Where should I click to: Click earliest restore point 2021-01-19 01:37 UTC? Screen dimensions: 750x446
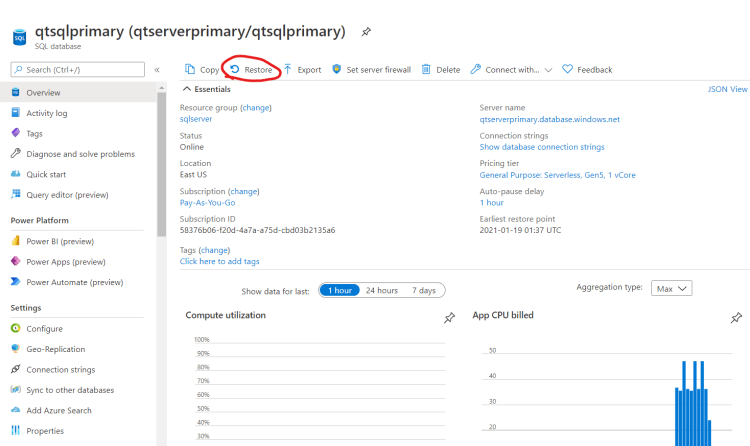point(520,230)
